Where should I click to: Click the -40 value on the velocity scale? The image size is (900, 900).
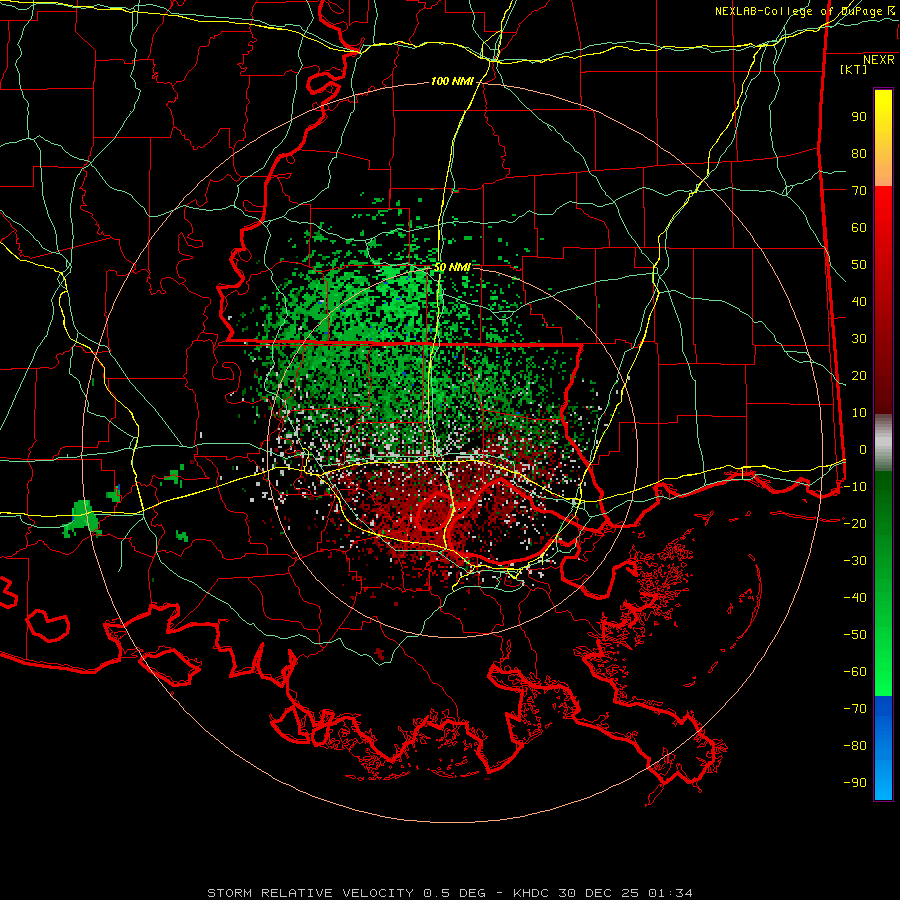(855, 598)
